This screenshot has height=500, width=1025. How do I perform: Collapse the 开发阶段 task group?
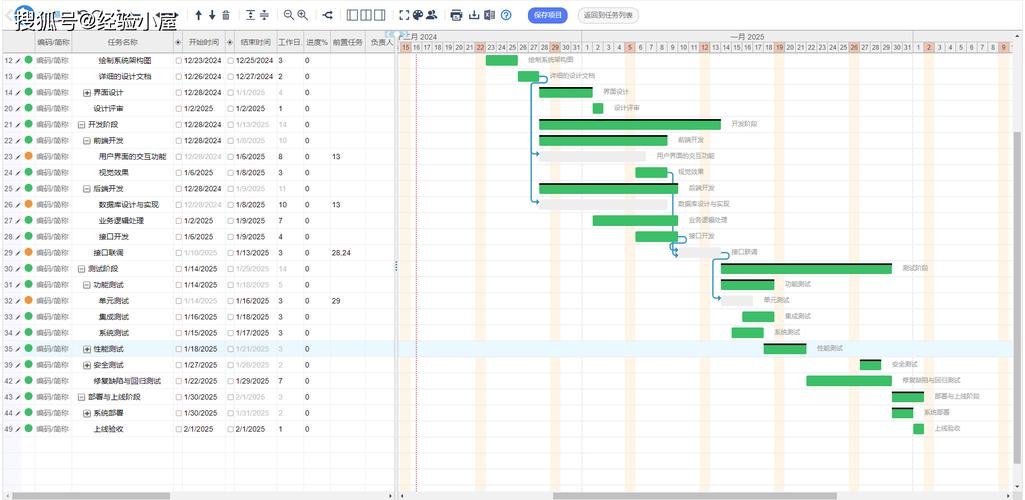tap(82, 124)
